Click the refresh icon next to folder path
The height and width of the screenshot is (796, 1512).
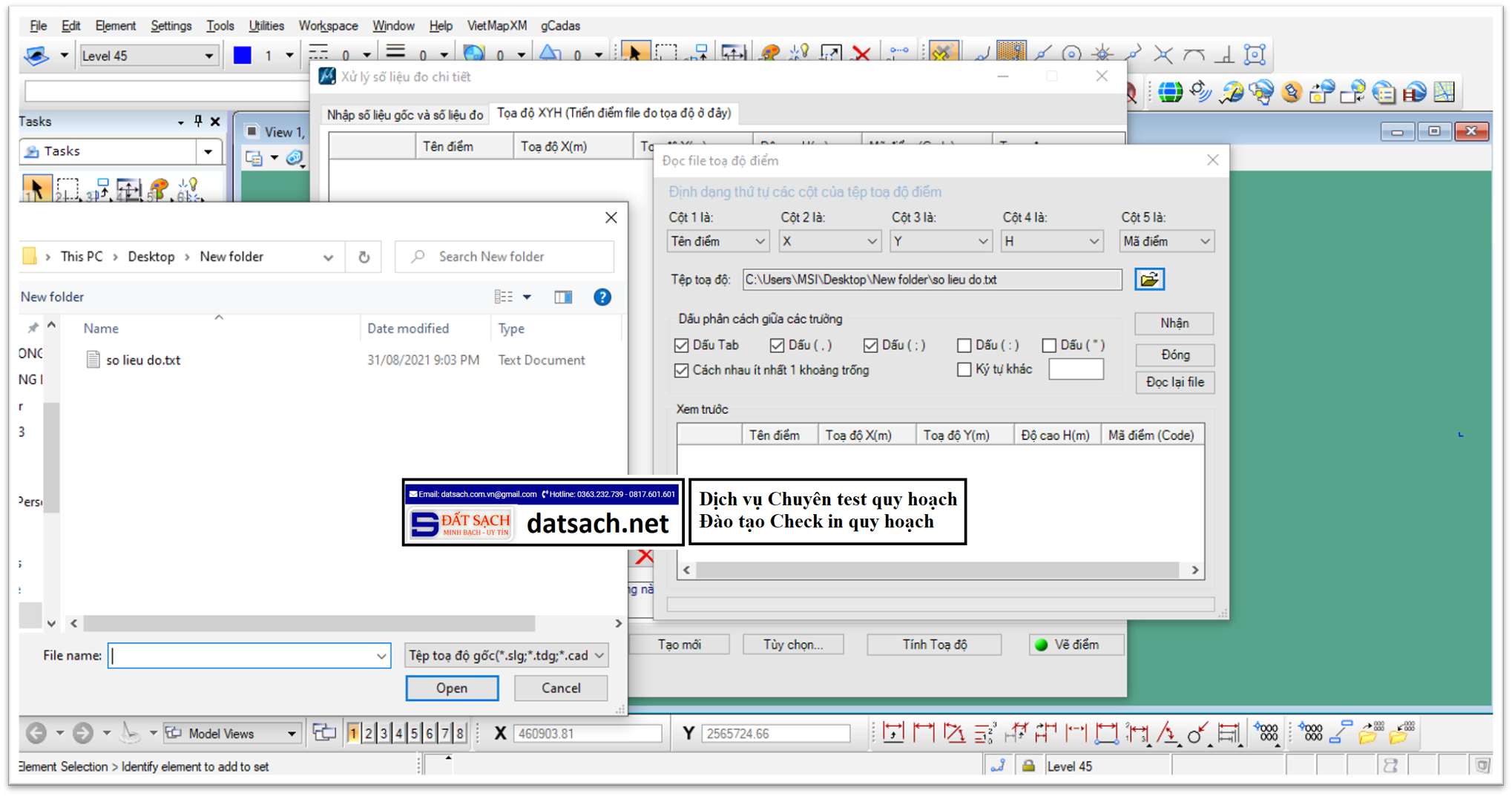[364, 257]
